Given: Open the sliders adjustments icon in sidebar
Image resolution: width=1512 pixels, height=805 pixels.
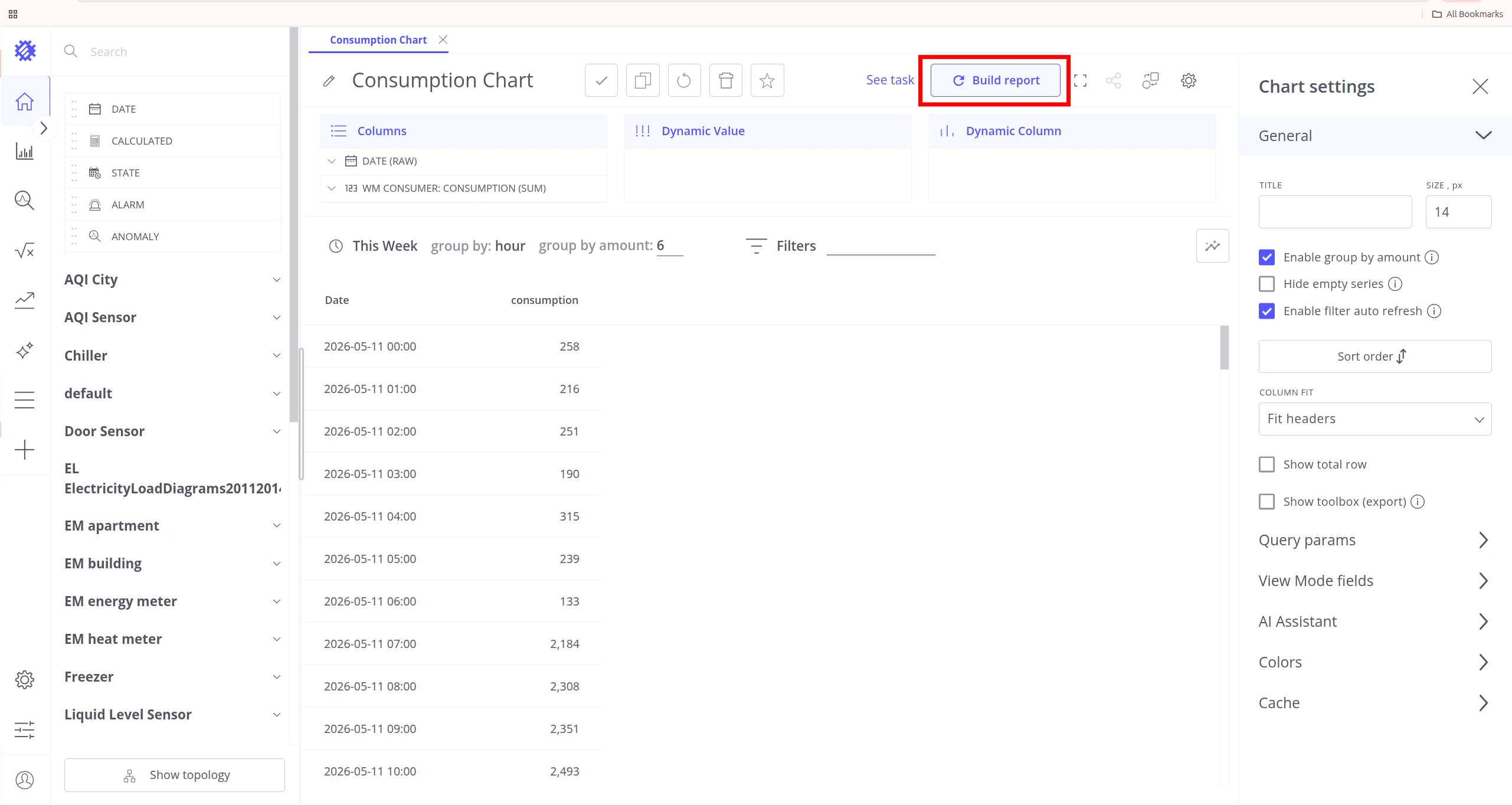Looking at the screenshot, I should pos(24,730).
